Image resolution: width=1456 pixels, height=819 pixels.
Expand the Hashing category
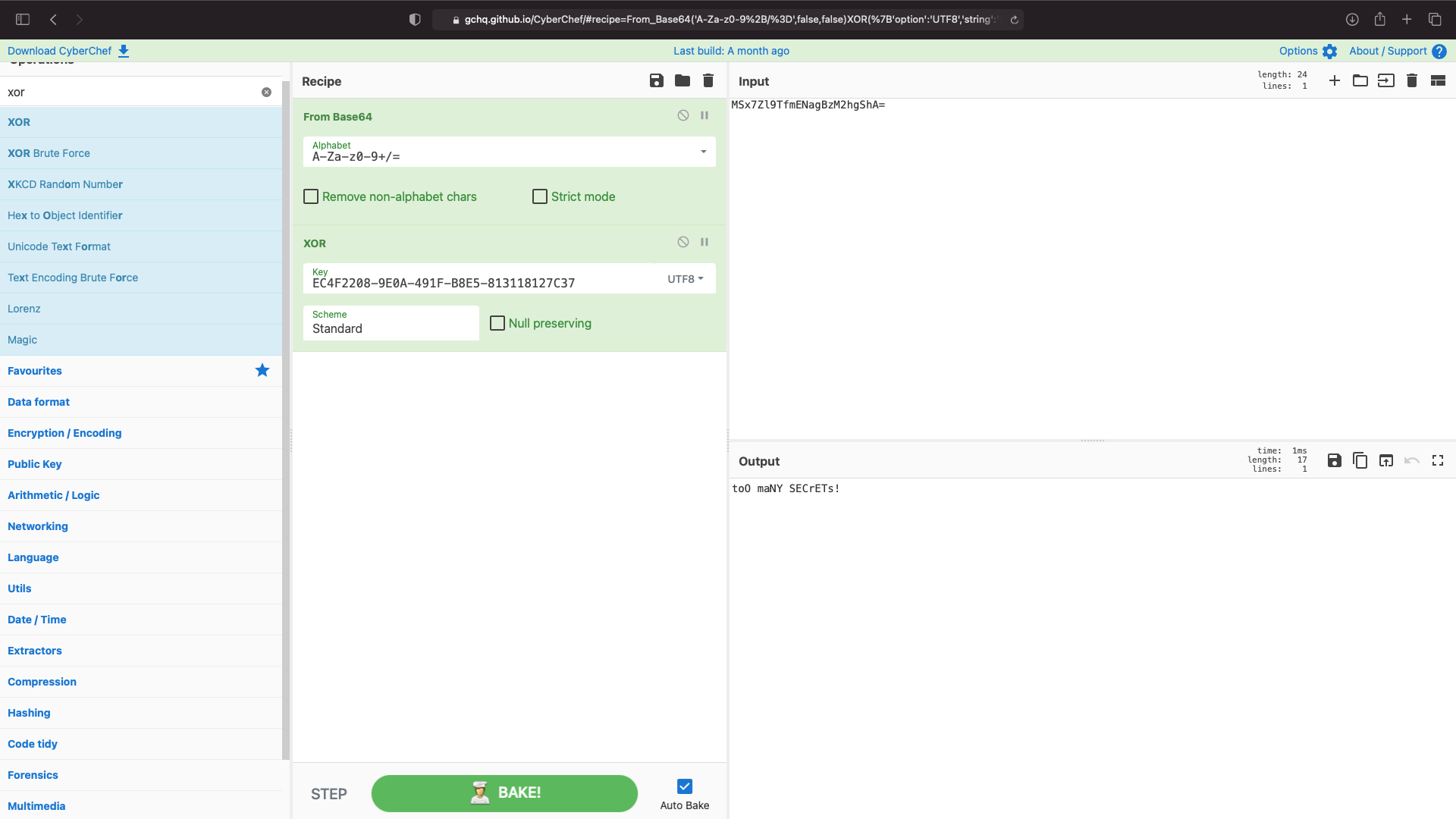(x=29, y=713)
